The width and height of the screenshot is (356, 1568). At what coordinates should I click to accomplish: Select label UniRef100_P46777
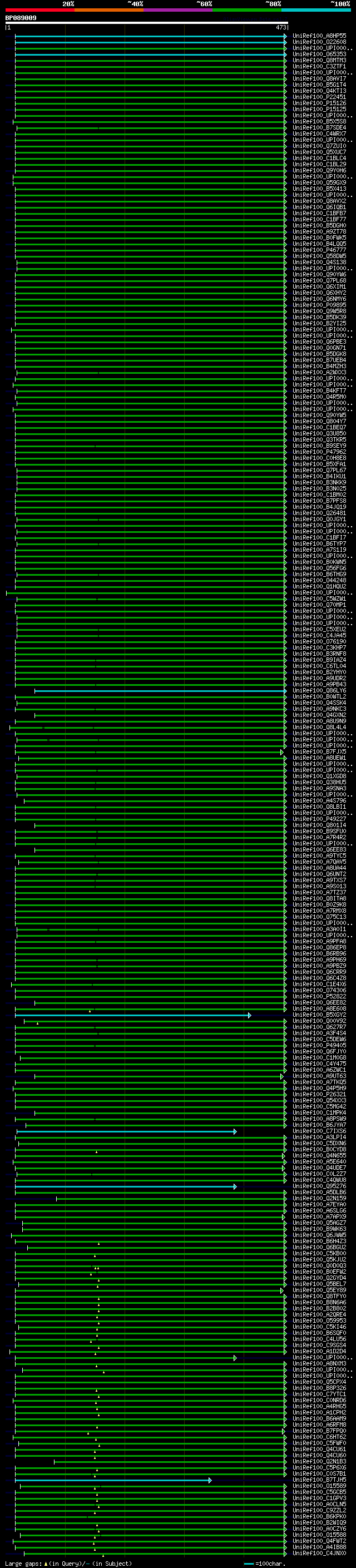319,250
